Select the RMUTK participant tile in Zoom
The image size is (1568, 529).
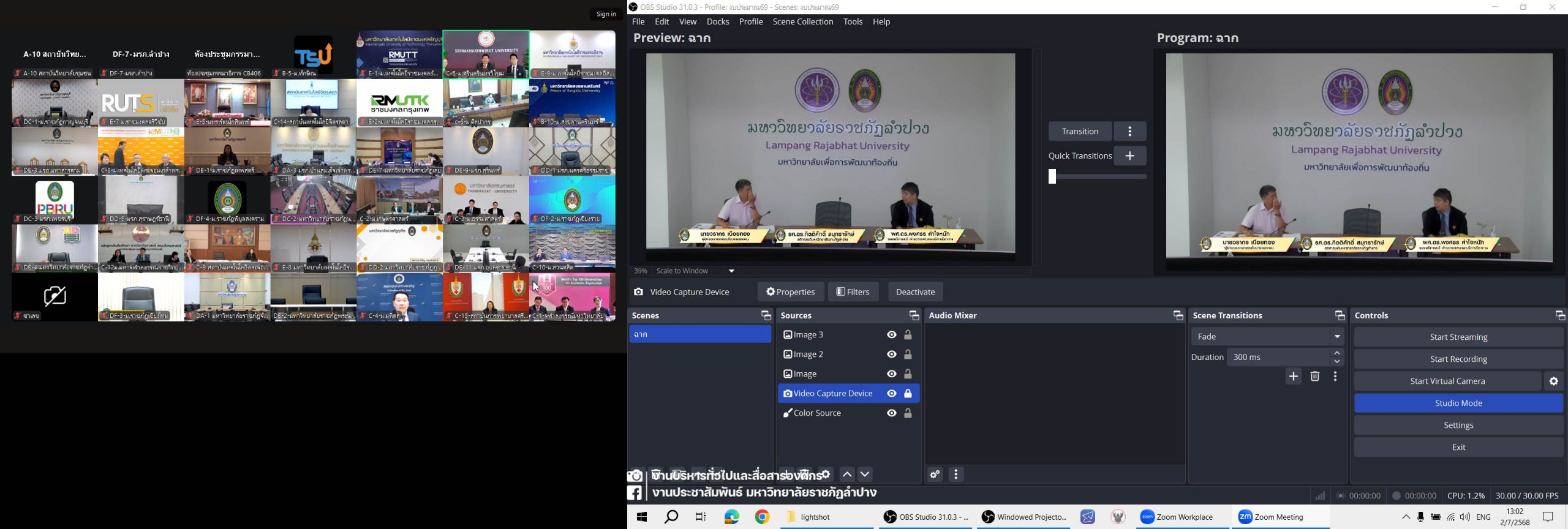click(x=399, y=103)
